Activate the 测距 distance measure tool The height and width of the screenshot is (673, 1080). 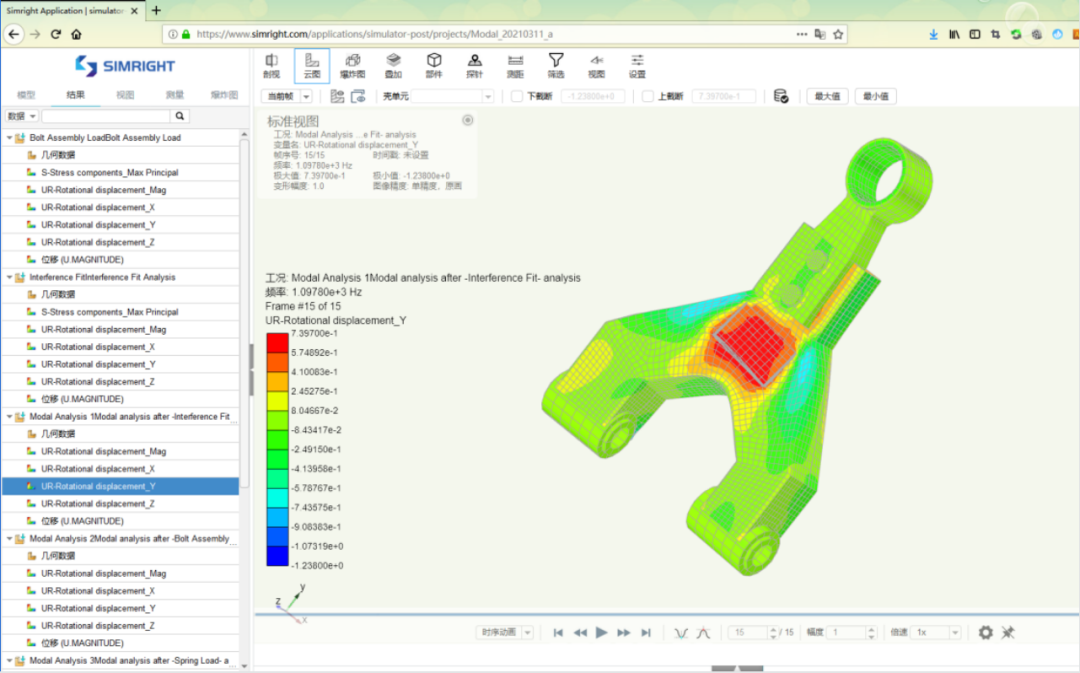(515, 66)
